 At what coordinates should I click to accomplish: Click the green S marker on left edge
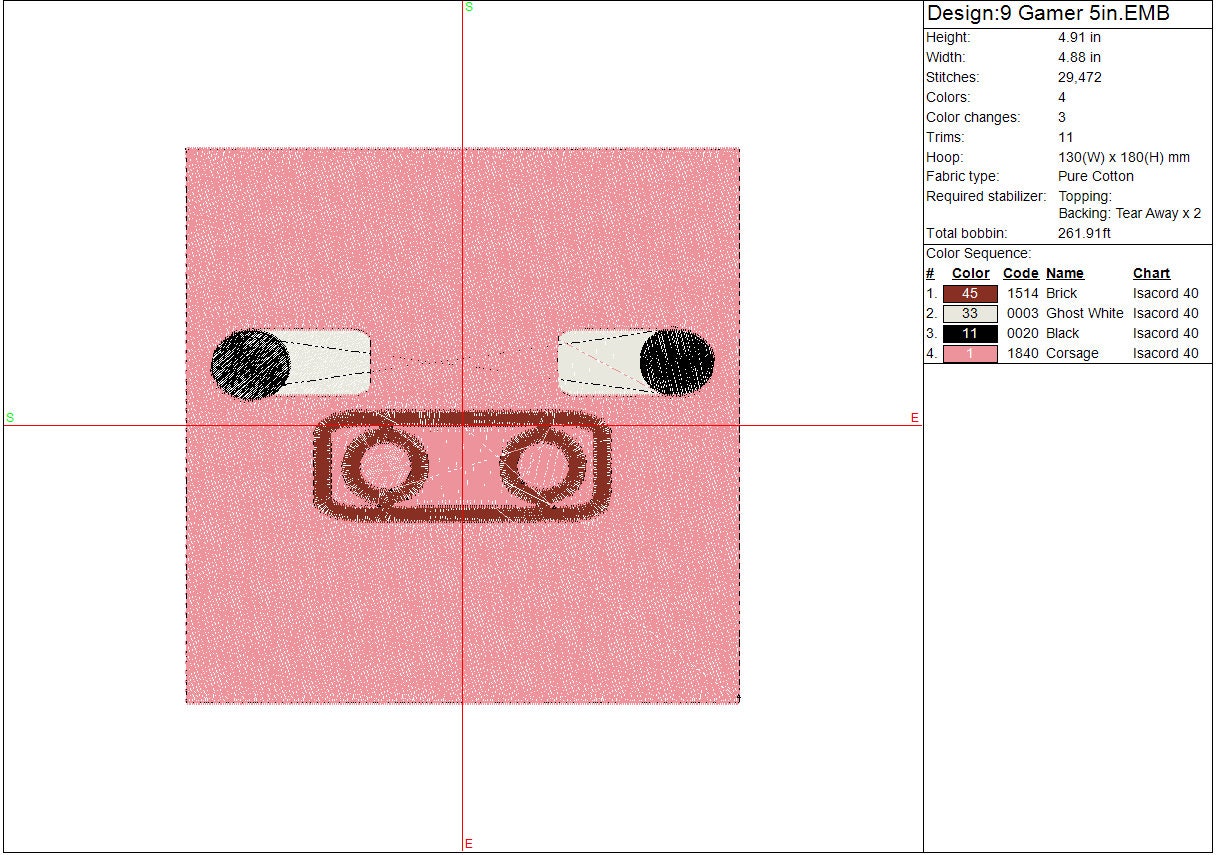coord(10,417)
